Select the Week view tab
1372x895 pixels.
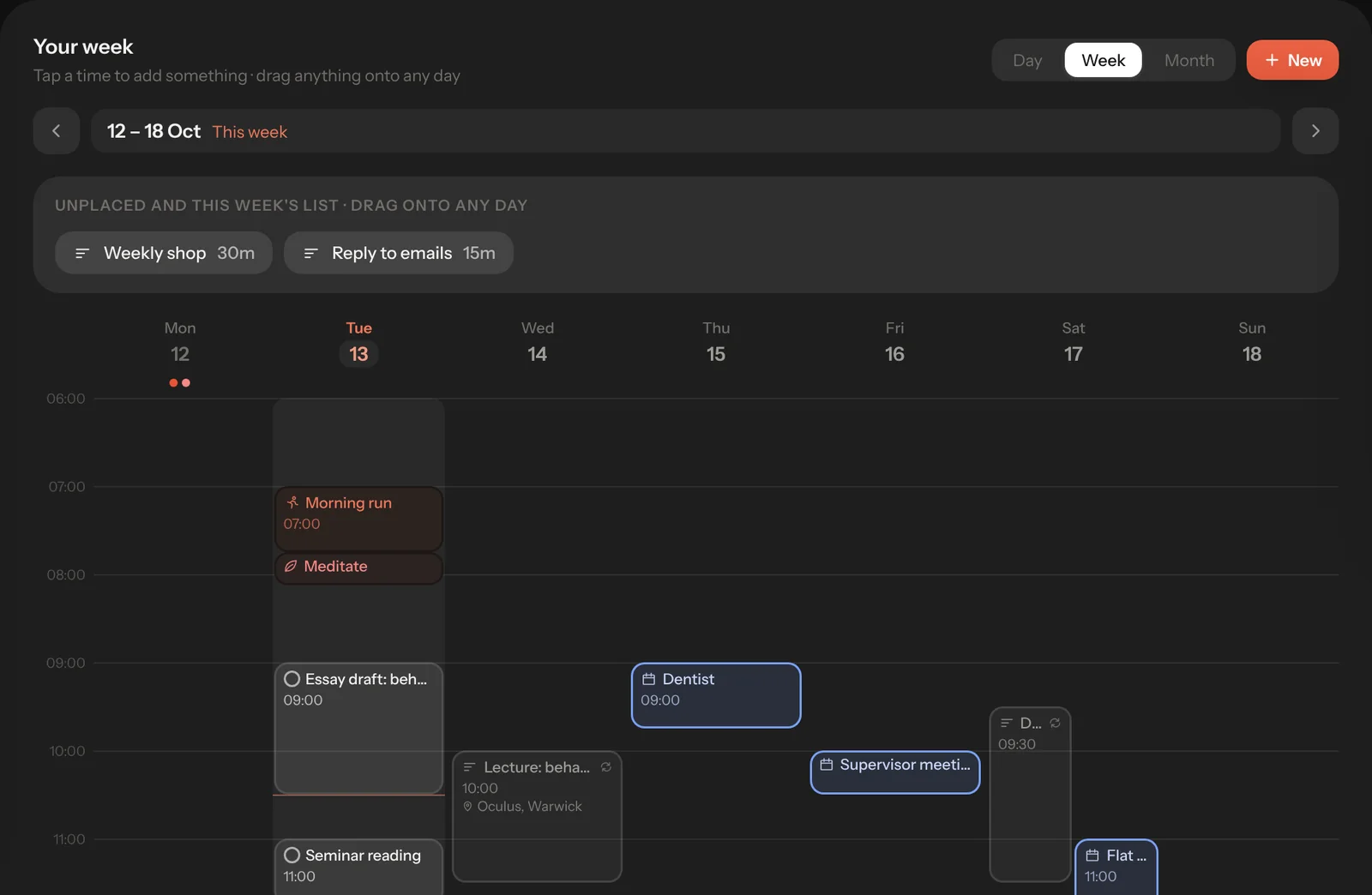[x=1103, y=60]
